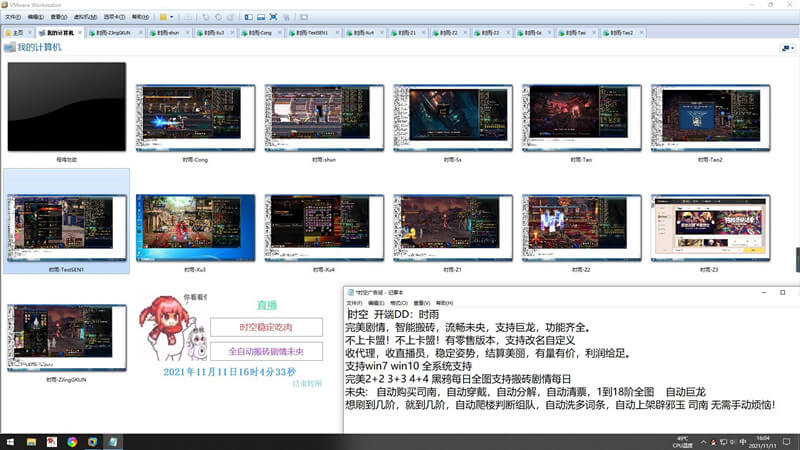The width and height of the screenshot is (800, 450).
Task: Click the manage snapshots toolbar icon
Action: click(x=231, y=17)
